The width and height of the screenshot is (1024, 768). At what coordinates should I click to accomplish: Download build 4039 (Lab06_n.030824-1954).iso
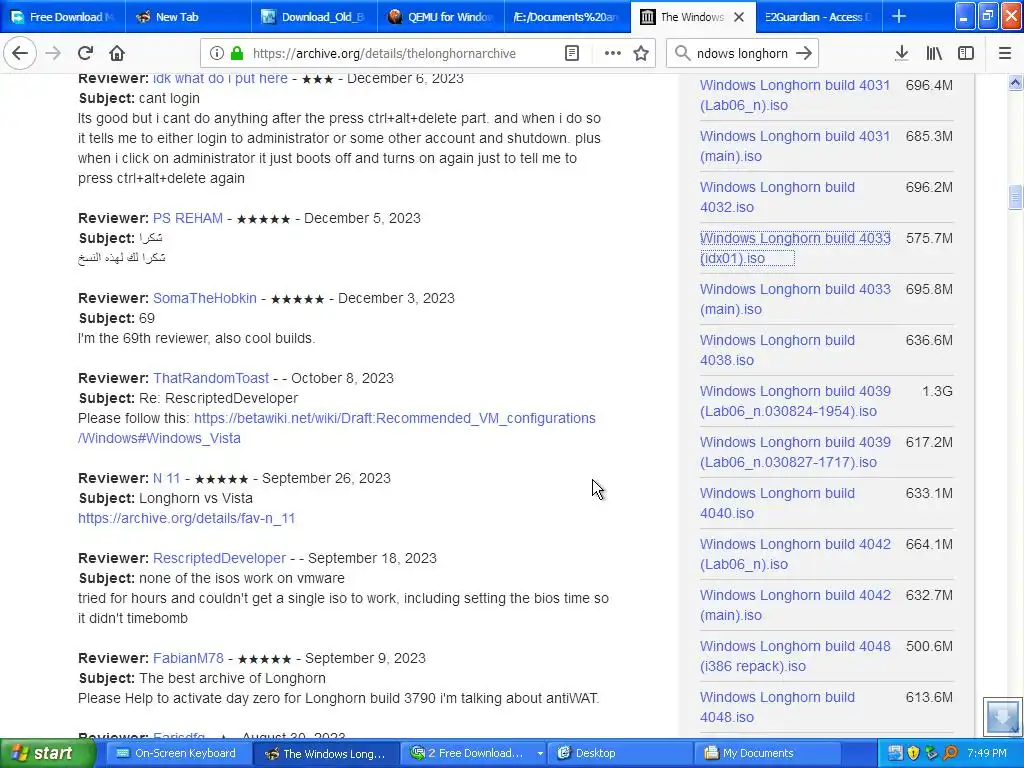(x=795, y=400)
